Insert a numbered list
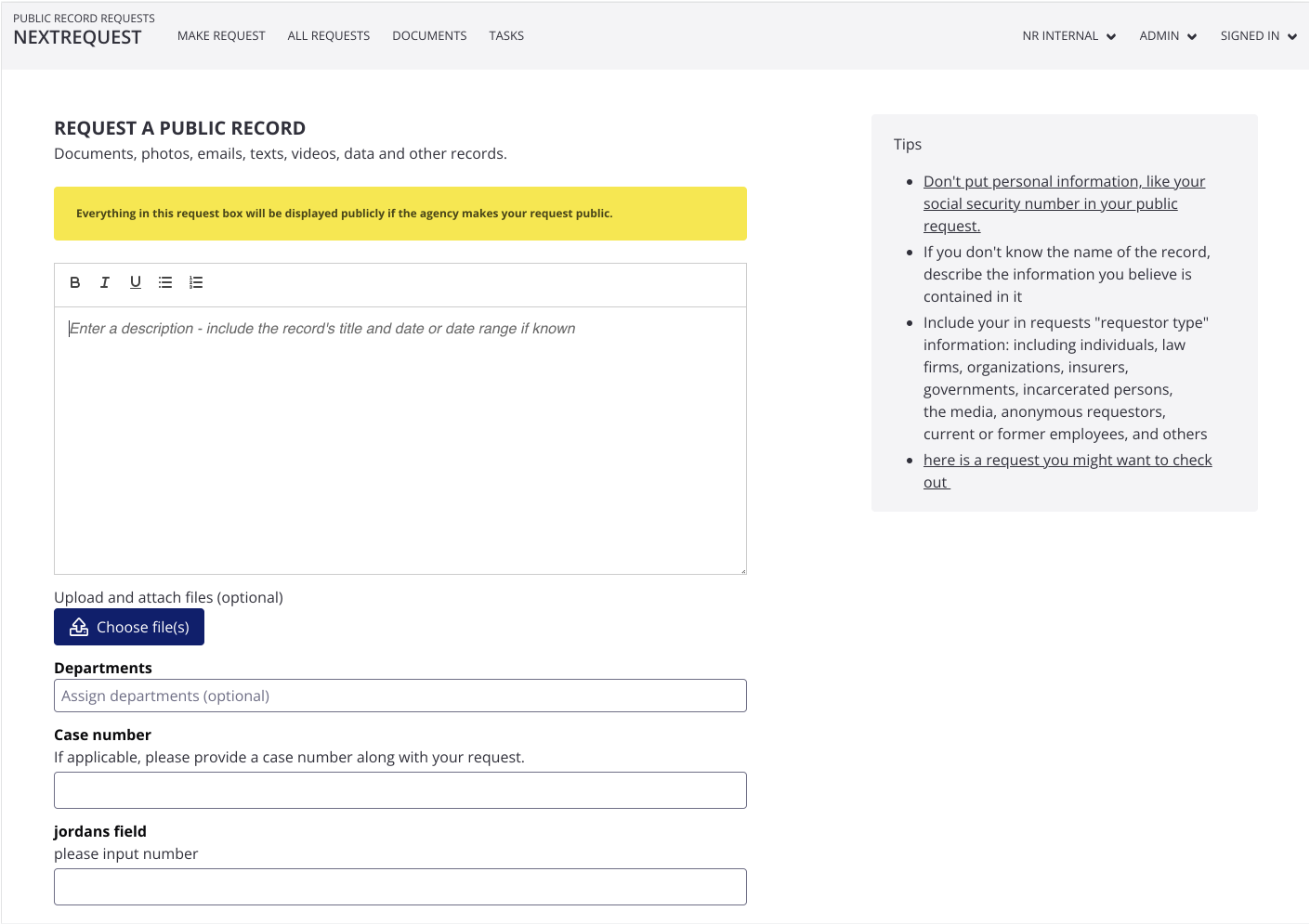Viewport: 1310px width, 924px height. [196, 282]
